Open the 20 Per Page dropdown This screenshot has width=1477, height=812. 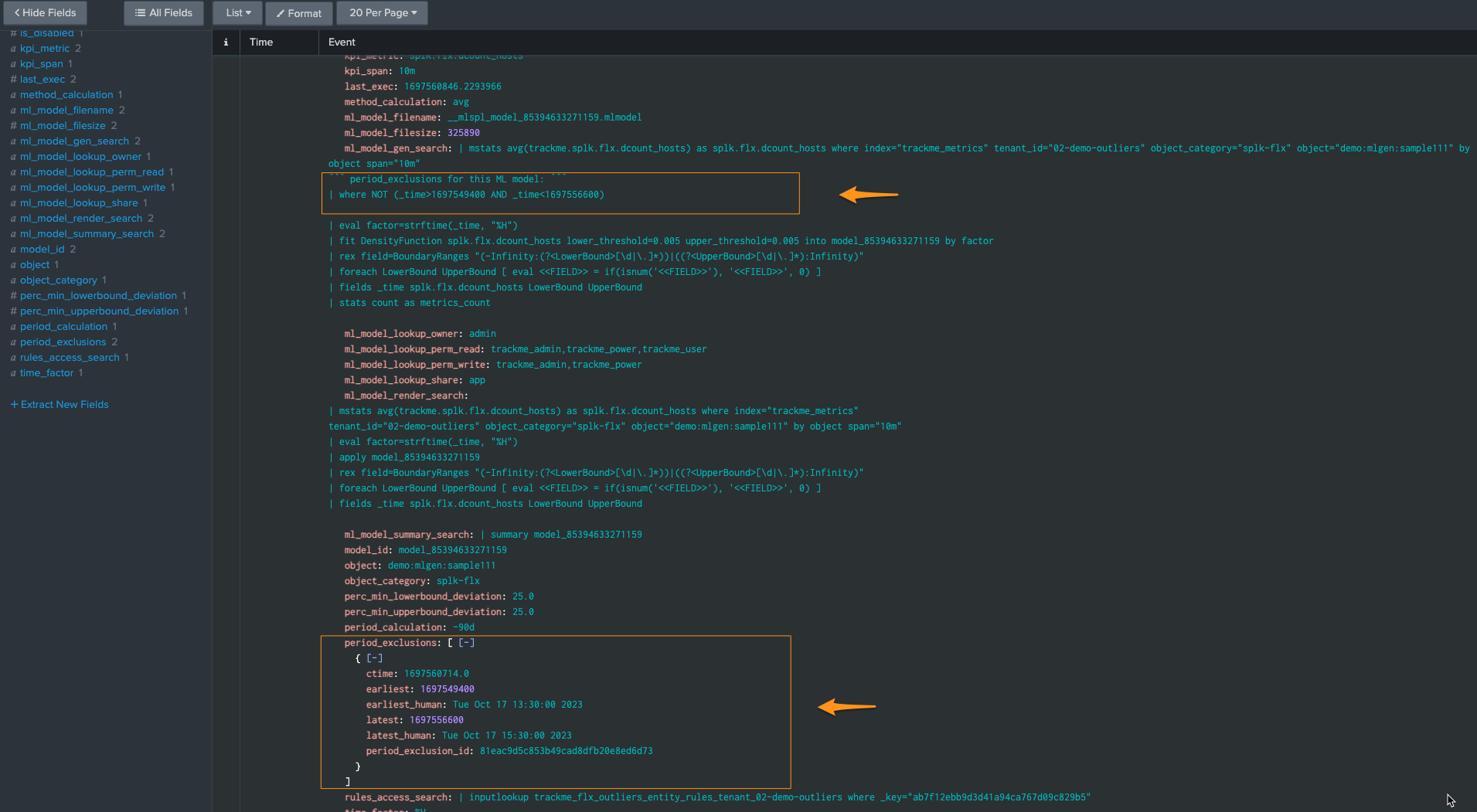(383, 12)
